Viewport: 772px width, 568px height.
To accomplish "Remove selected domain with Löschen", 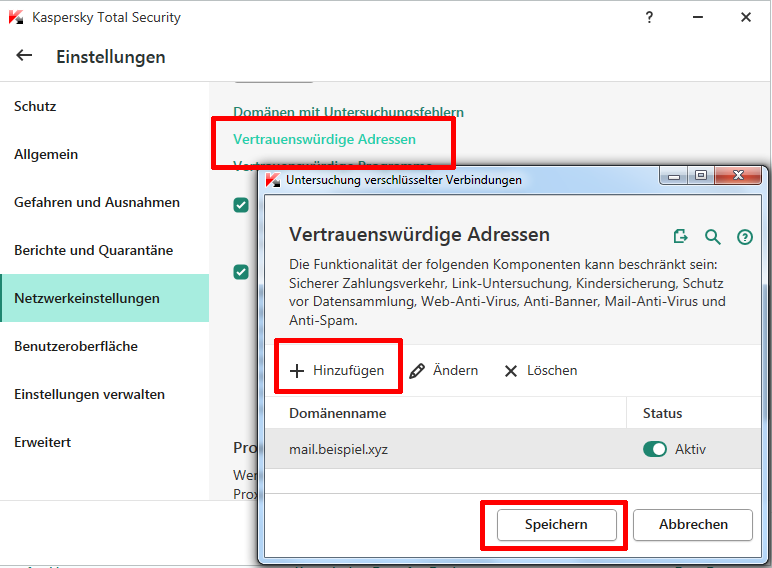I will (541, 371).
